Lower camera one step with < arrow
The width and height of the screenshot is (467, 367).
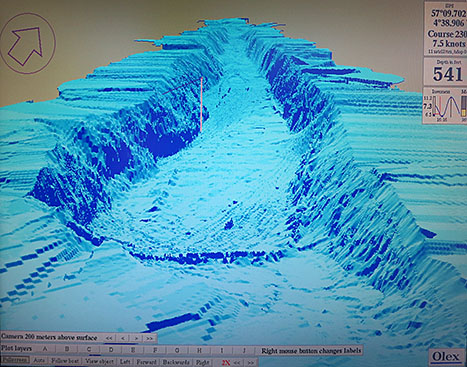pyautogui.click(x=123, y=338)
